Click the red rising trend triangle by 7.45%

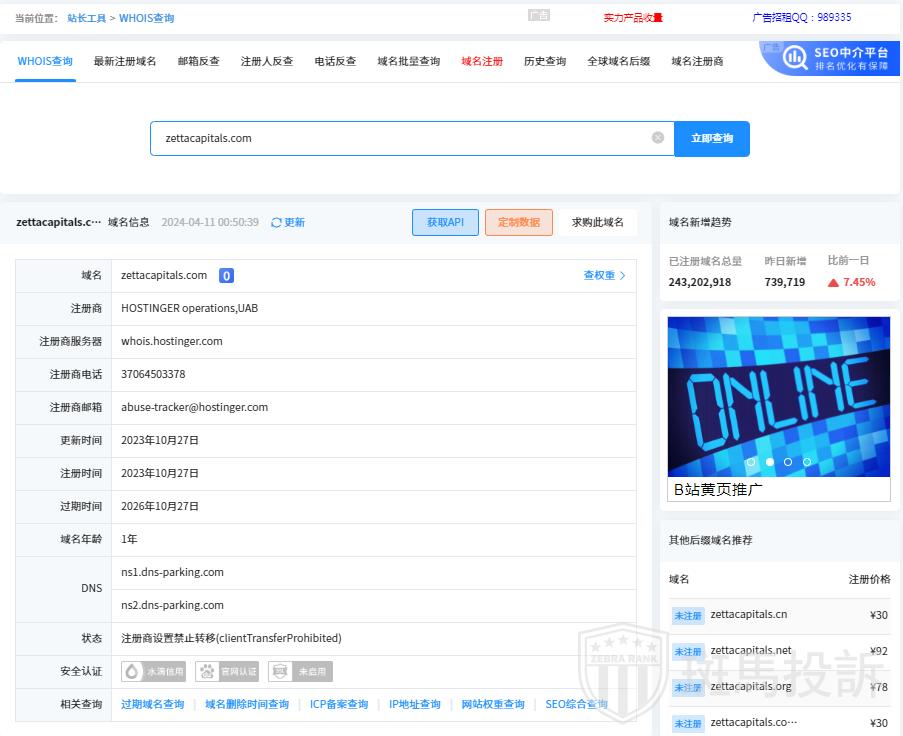tap(833, 283)
